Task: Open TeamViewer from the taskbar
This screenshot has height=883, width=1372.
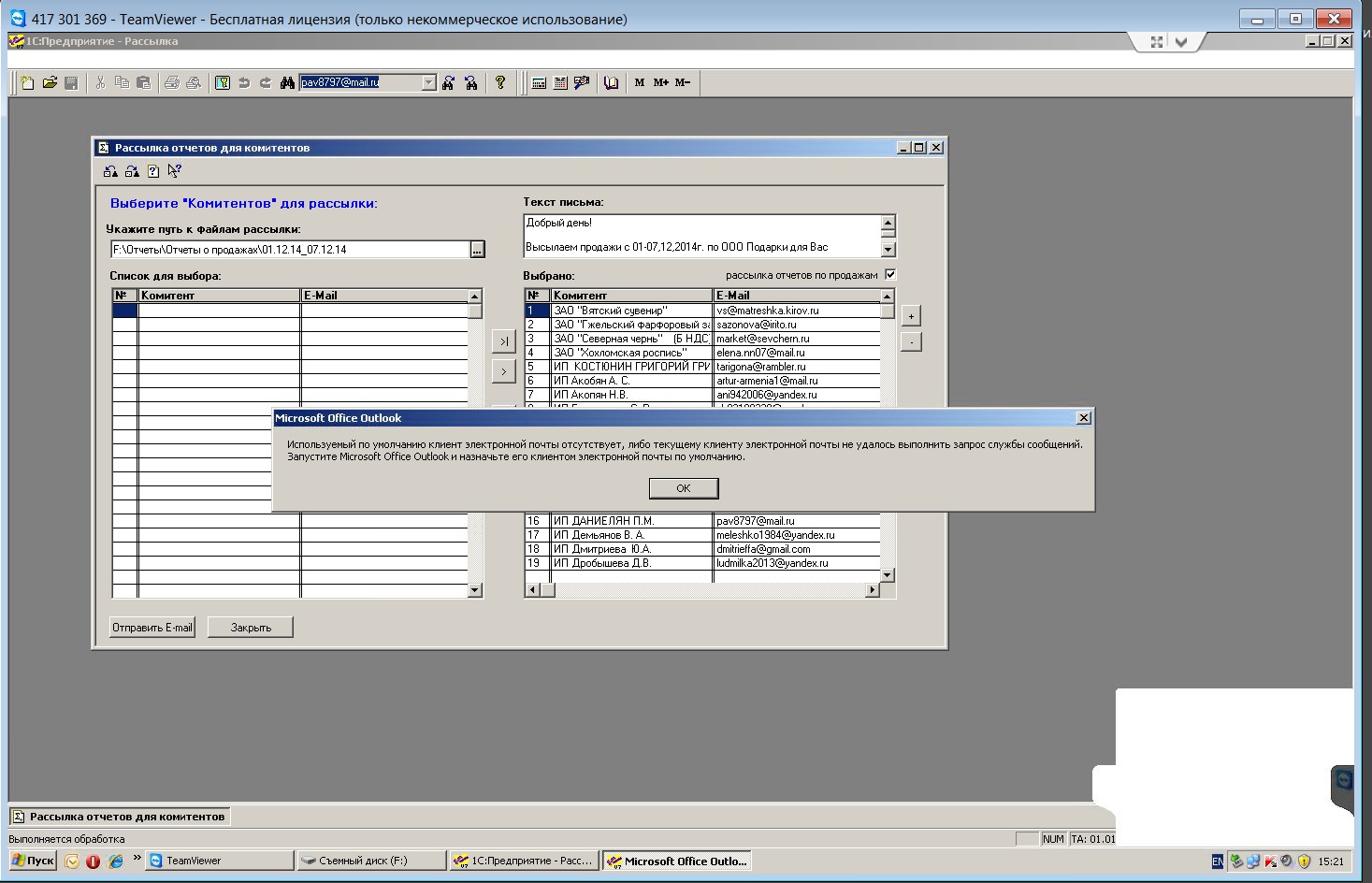Action: (218, 861)
